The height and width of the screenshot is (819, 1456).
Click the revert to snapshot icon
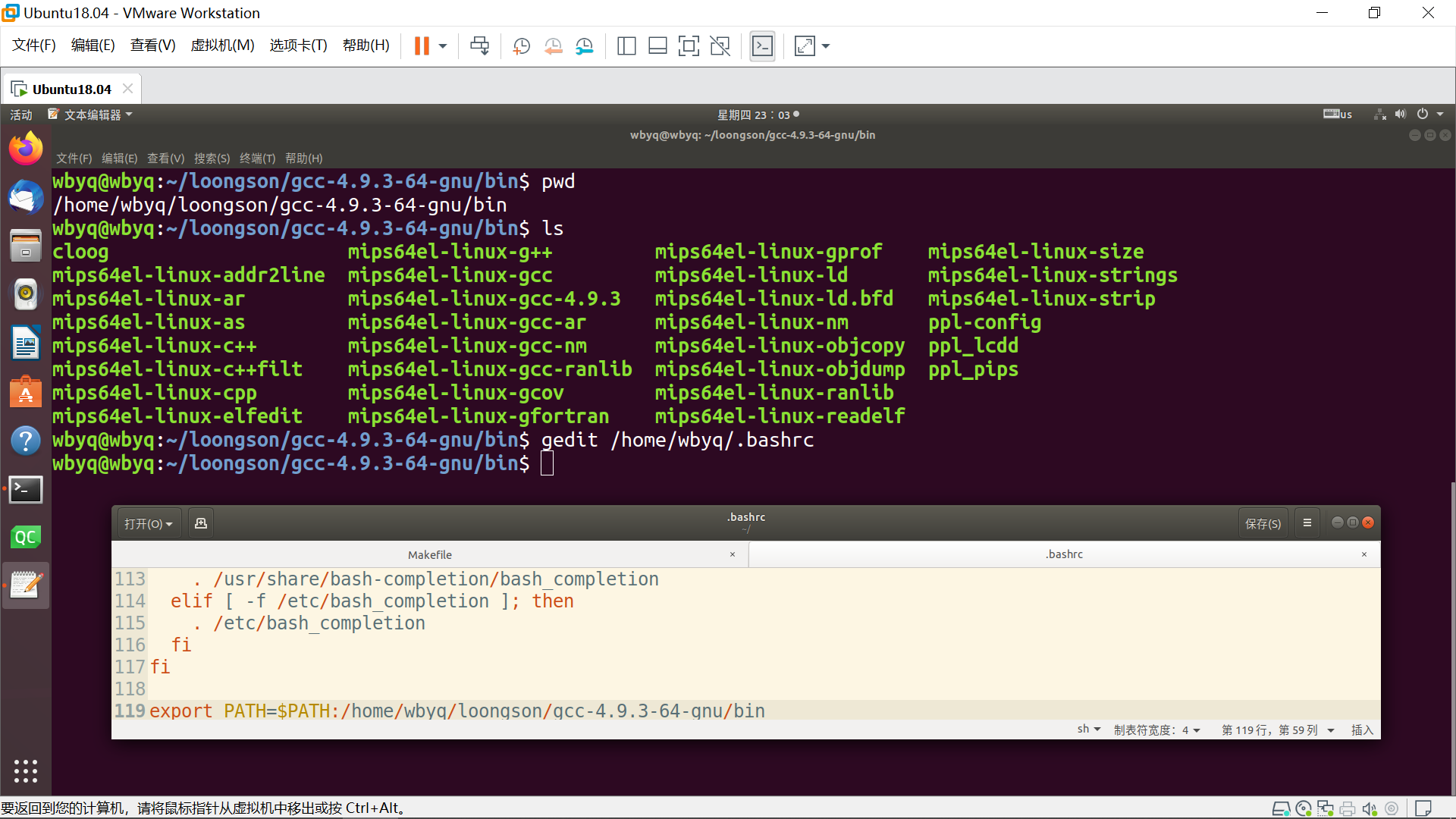553,46
